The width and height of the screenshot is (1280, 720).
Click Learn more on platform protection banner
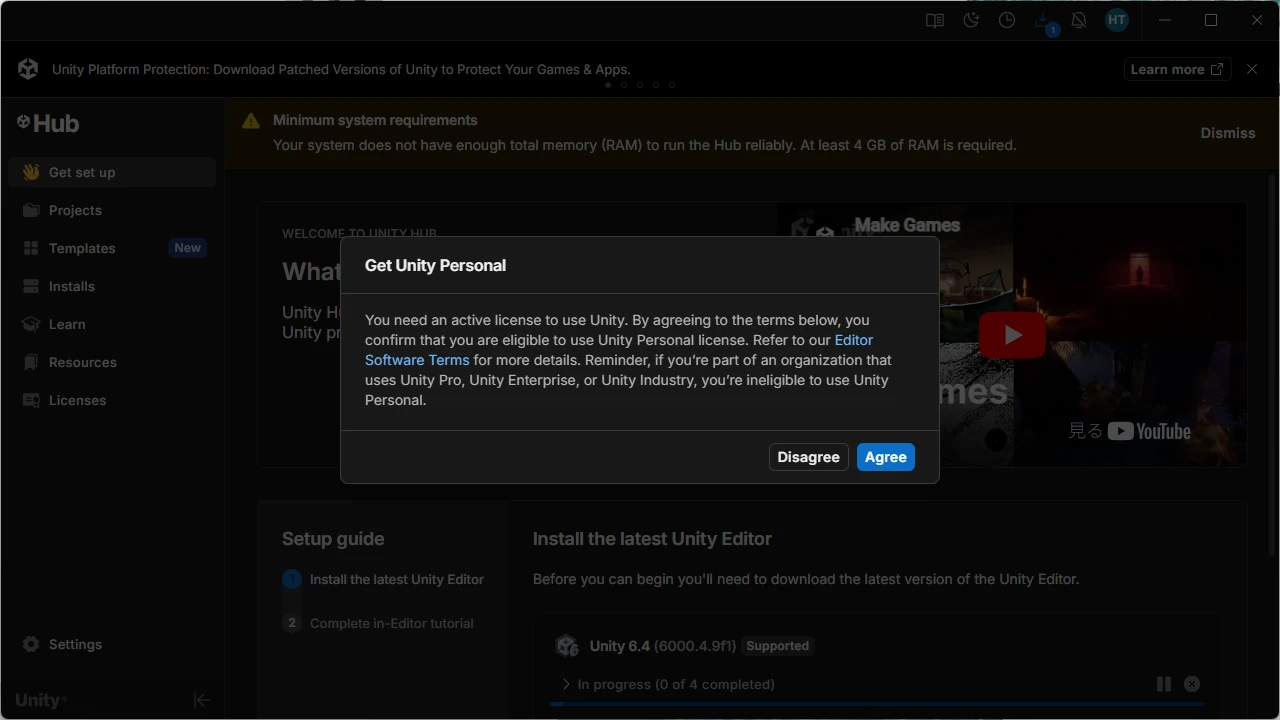tap(1176, 69)
